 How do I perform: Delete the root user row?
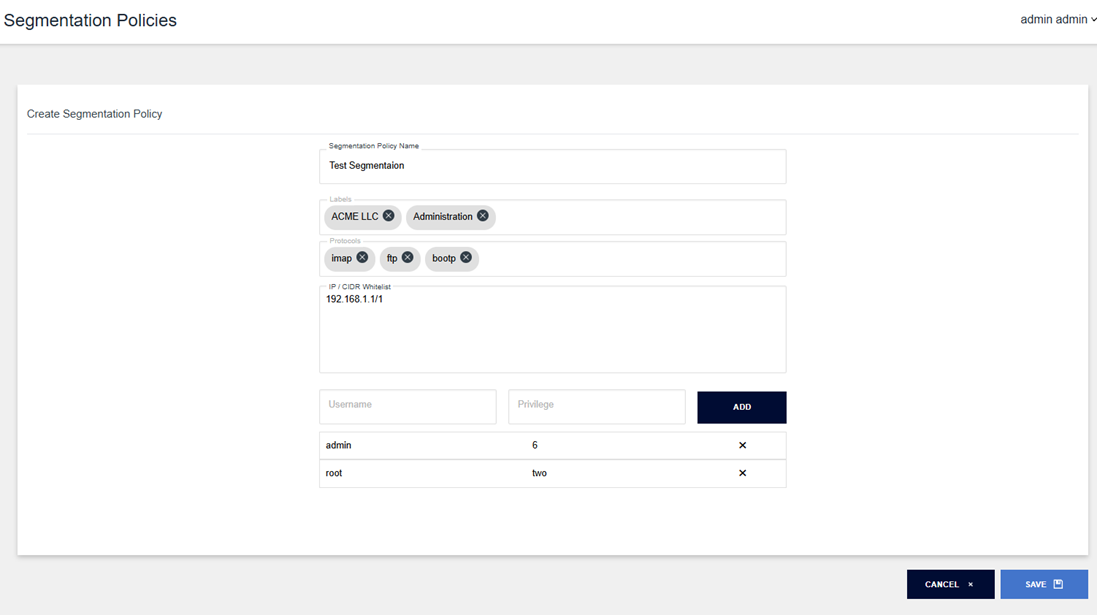pos(742,474)
